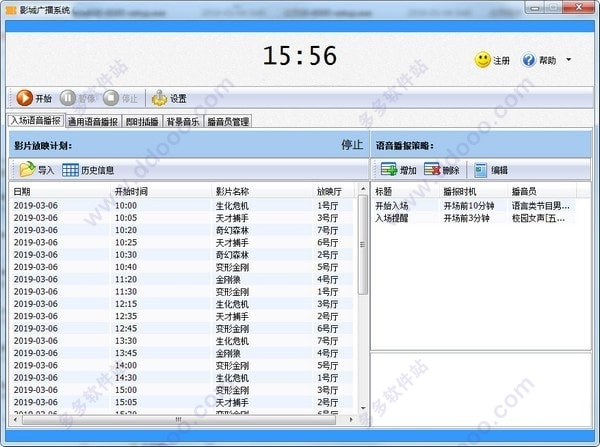Expand the dropdown arrow next to 帮助
Screen dimensions: 600x447
click(x=569, y=60)
